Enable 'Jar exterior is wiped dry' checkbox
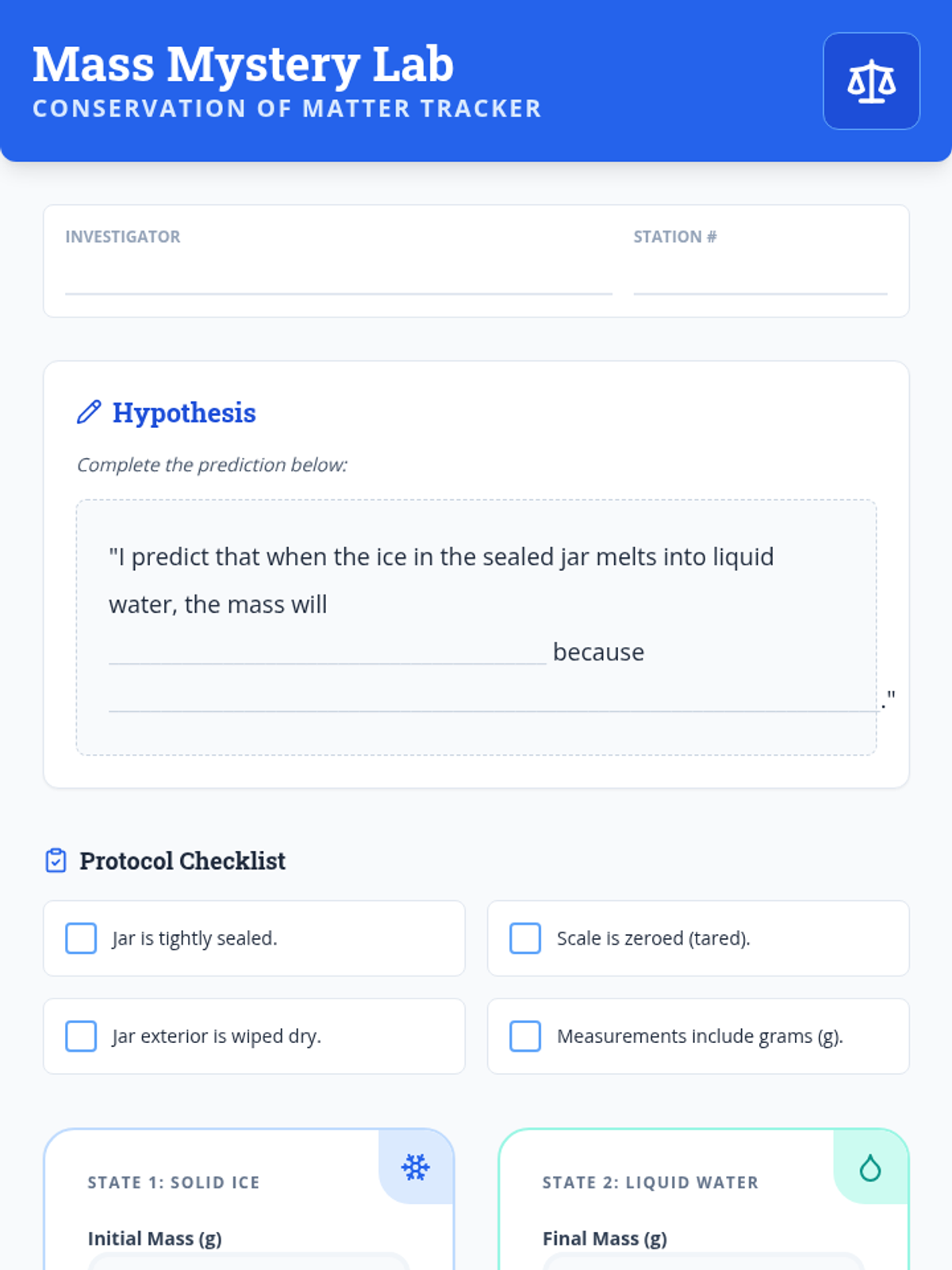 click(x=81, y=1036)
